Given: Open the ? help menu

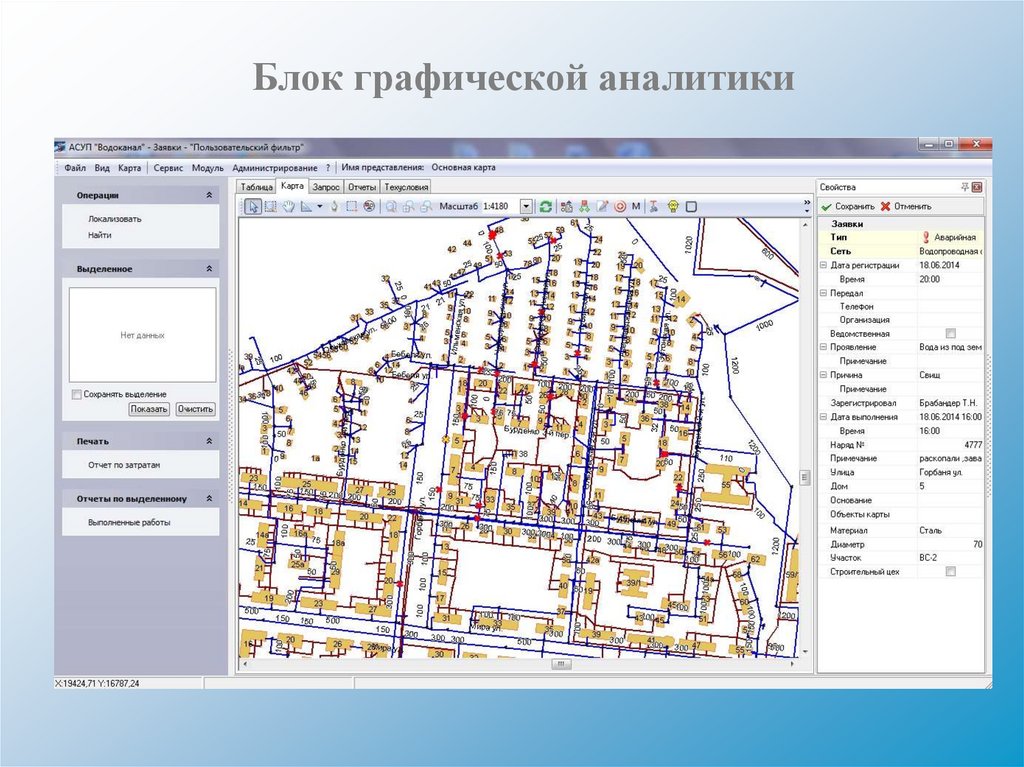Looking at the screenshot, I should (328, 168).
